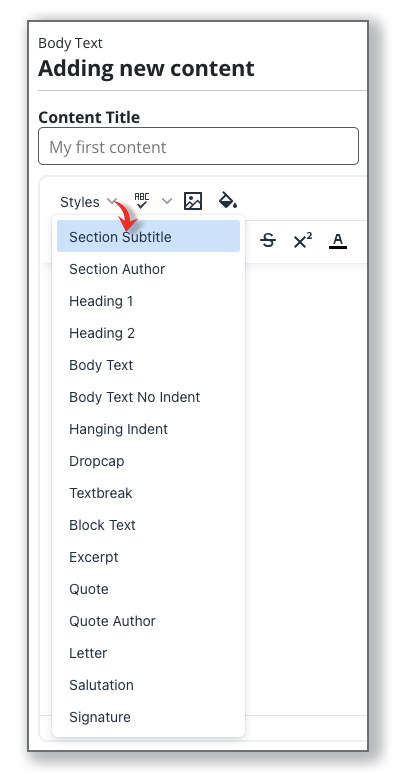The image size is (396, 774).
Task: Choose Quote style from list
Action: click(x=148, y=589)
